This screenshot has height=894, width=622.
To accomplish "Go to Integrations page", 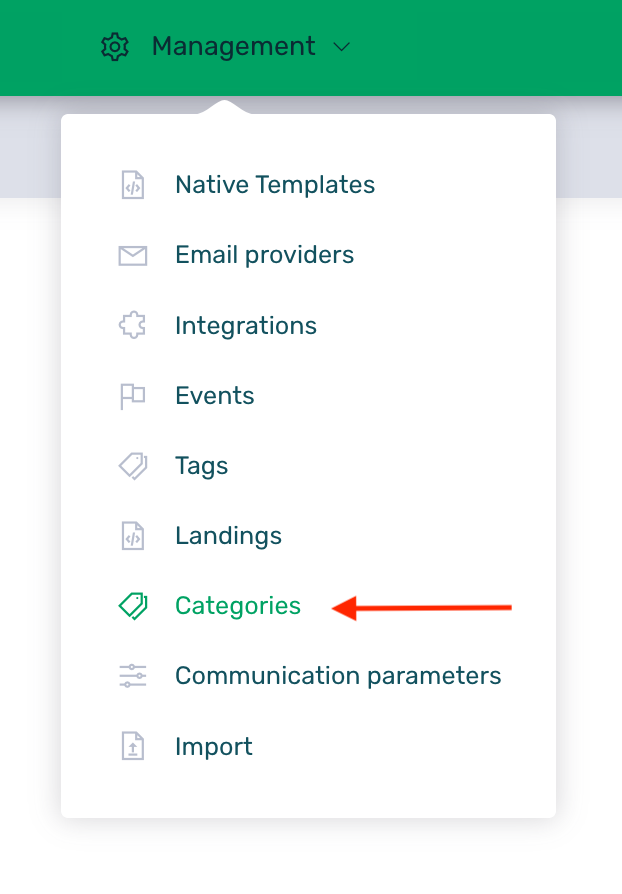I will 245,326.
